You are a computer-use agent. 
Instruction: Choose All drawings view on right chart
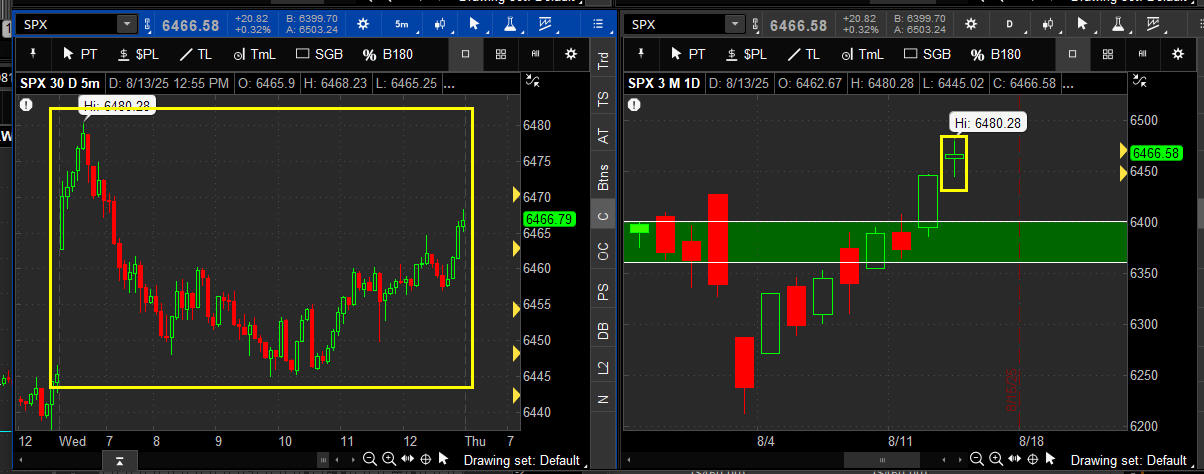pos(1145,54)
